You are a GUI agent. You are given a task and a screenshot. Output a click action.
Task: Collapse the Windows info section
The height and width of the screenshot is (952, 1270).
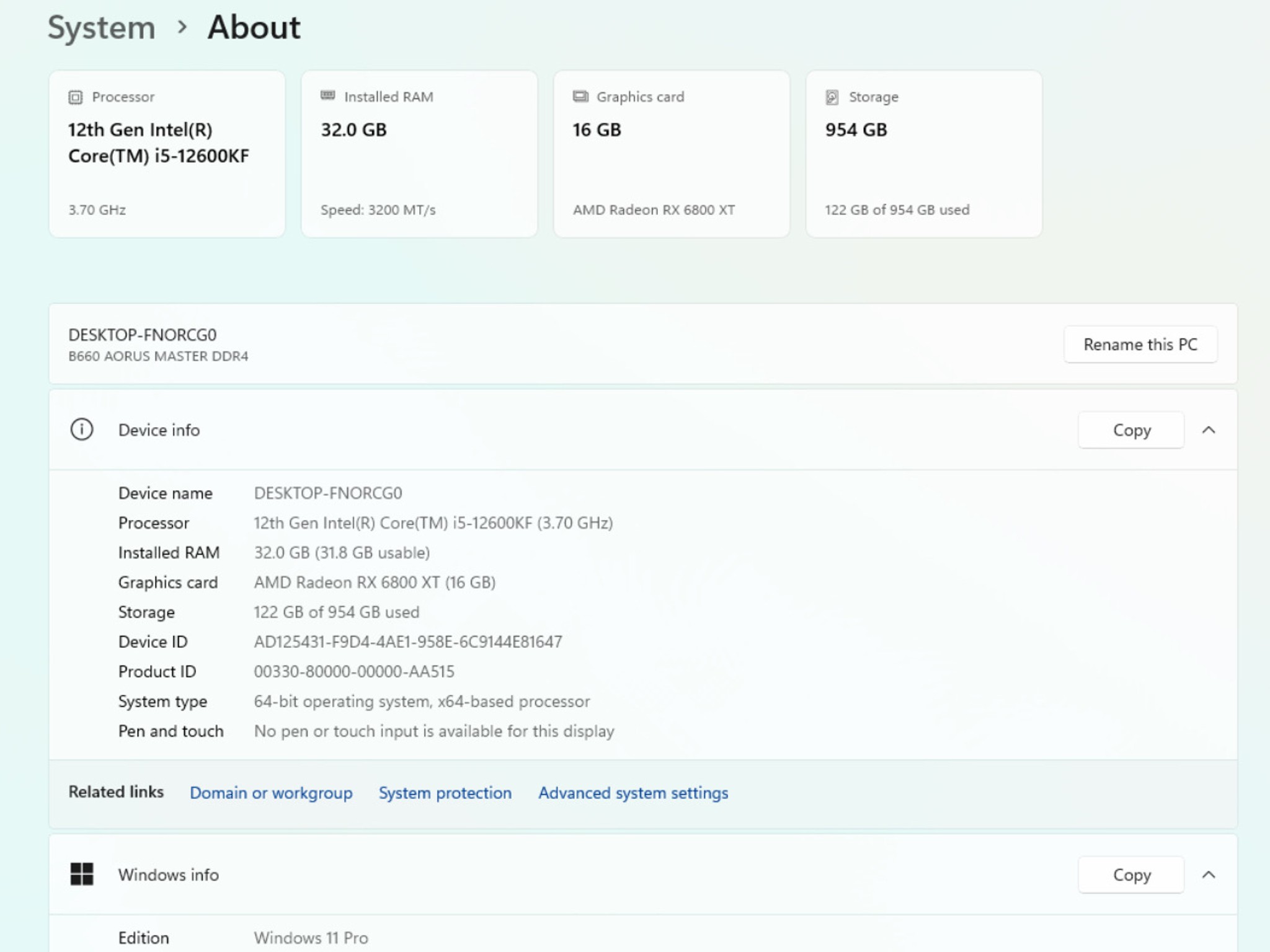[x=1209, y=875]
